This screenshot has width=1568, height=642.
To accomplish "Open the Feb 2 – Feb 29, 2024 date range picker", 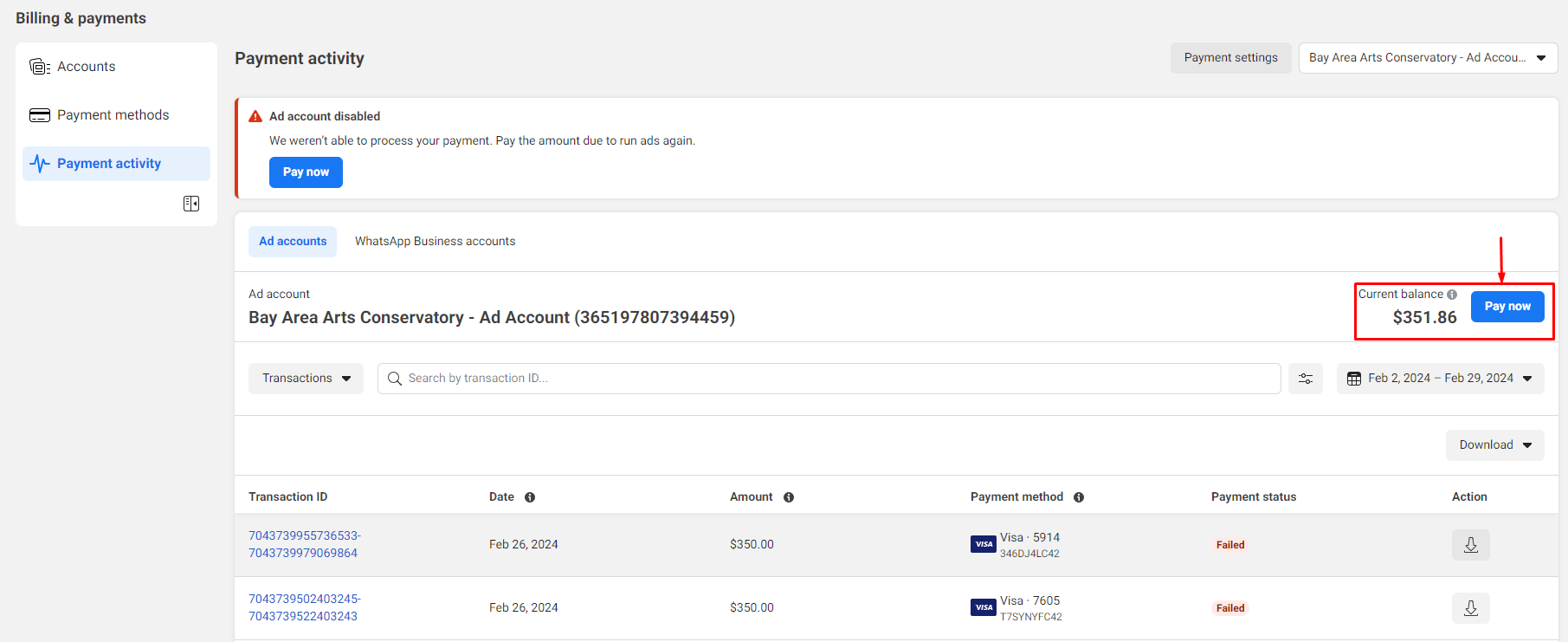I will pyautogui.click(x=1440, y=379).
